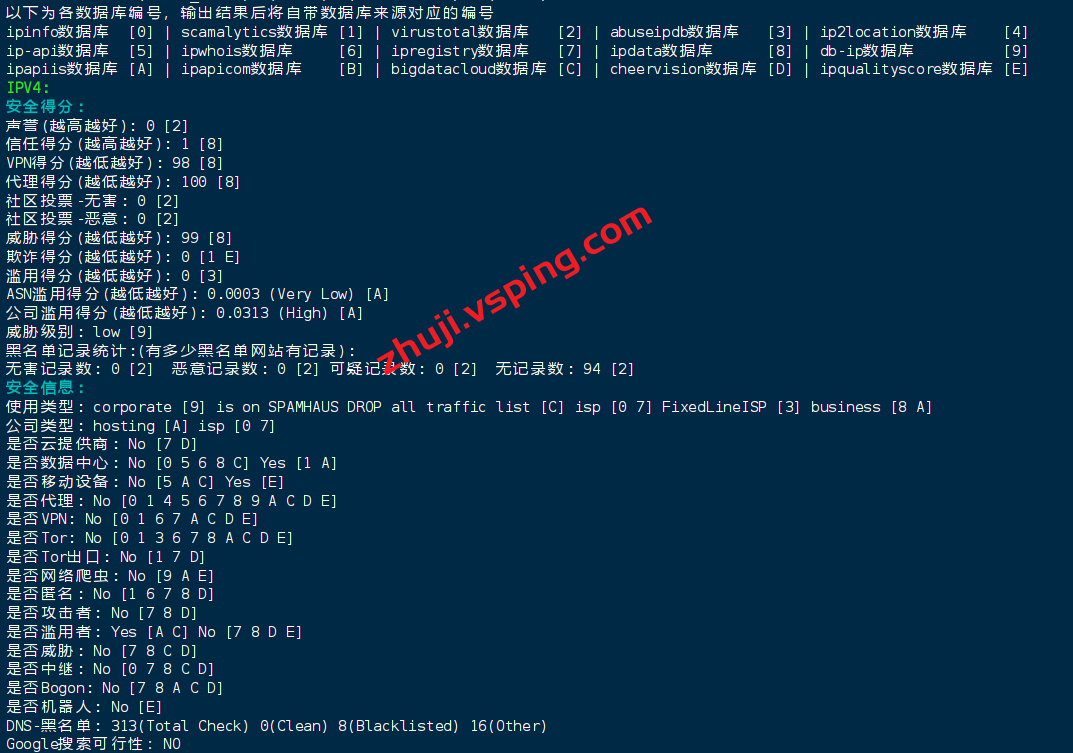Click the bigdatacloud数据库 legend entry
Viewport: 1073px width, 753px height.
[x=469, y=69]
